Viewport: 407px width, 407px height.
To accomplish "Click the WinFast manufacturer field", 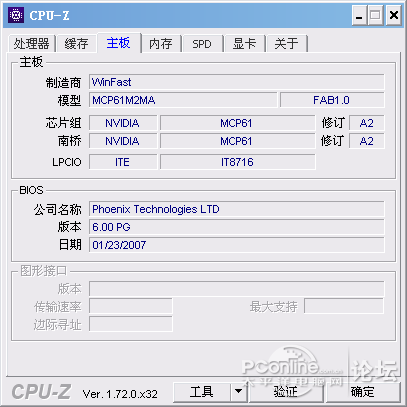I will [237, 82].
